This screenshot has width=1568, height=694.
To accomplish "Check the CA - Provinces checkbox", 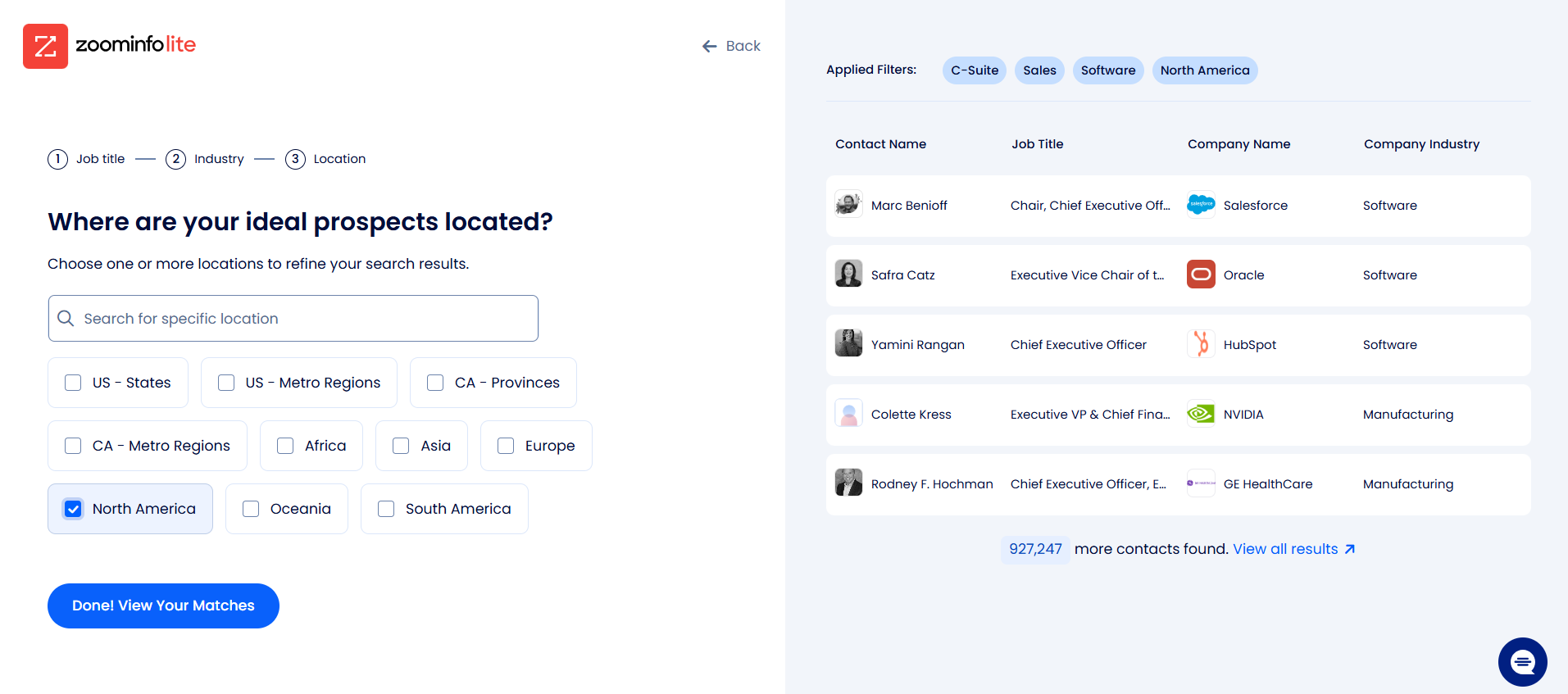I will point(435,383).
